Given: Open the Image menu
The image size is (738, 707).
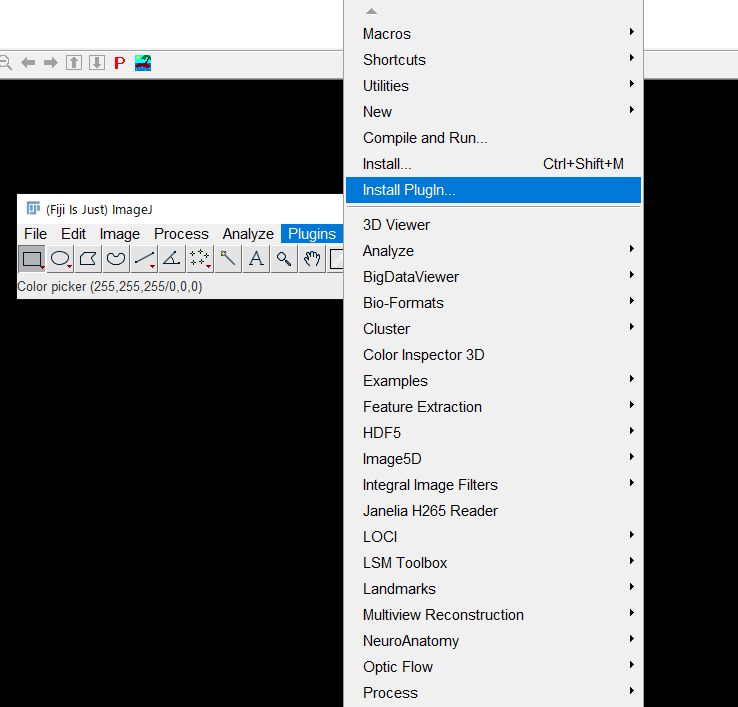Looking at the screenshot, I should (120, 234).
